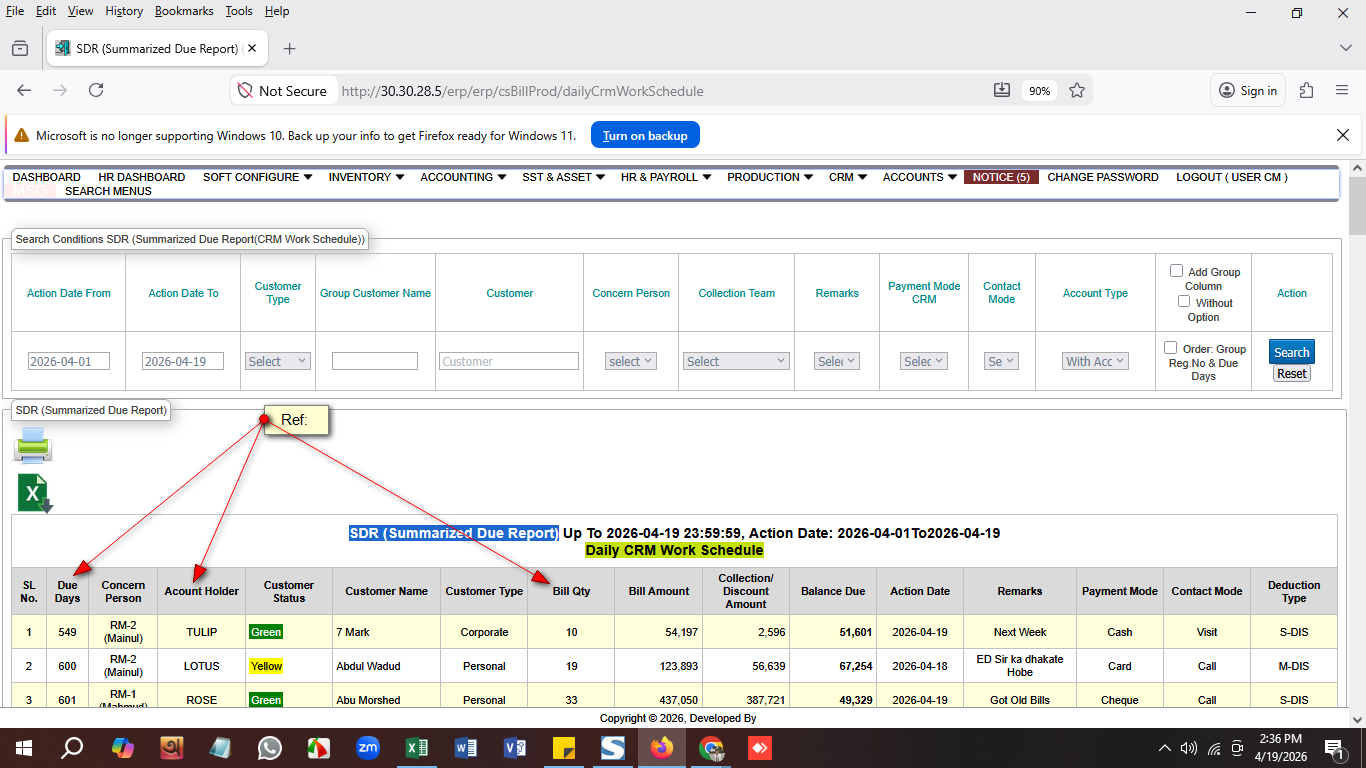This screenshot has width=1366, height=768.
Task: Open the Contact Mode dropdown
Action: (1001, 361)
